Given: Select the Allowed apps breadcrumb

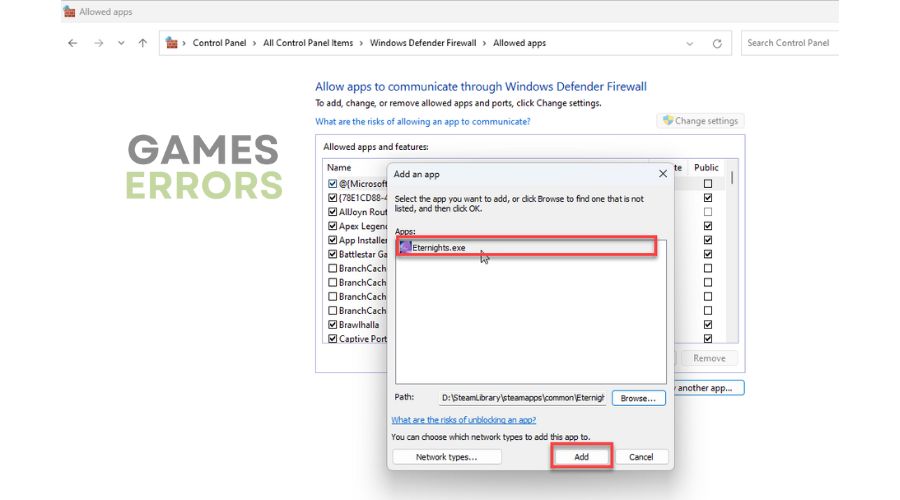Looking at the screenshot, I should 519,43.
